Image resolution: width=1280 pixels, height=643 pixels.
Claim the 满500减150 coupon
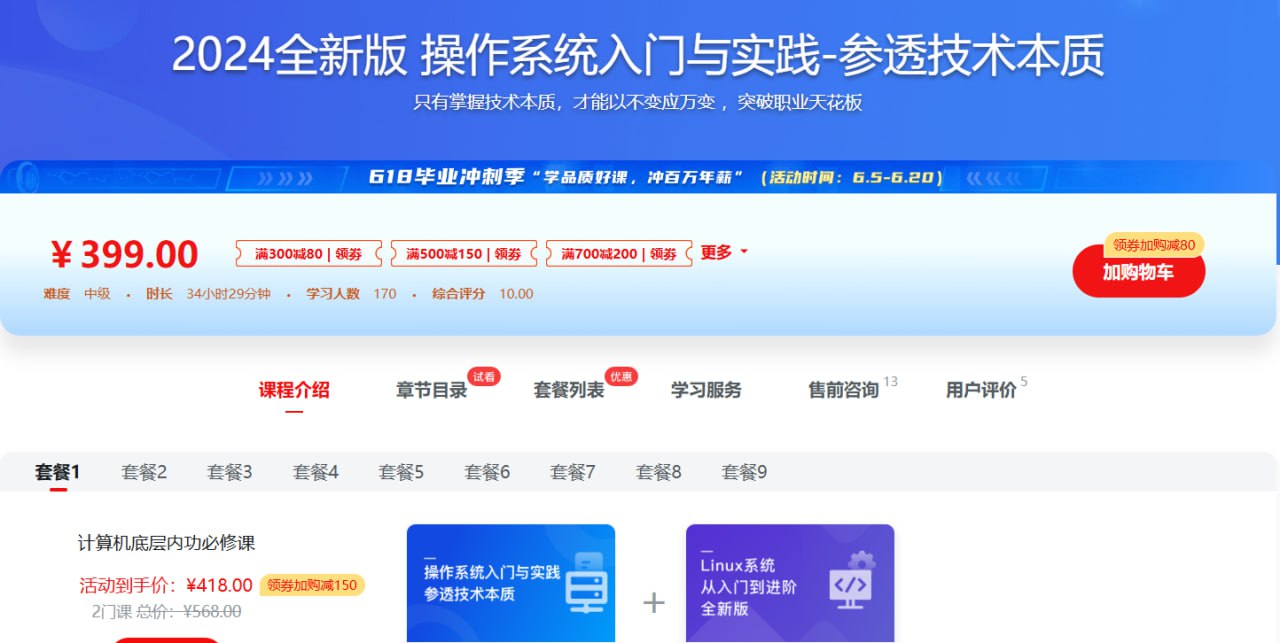[464, 254]
